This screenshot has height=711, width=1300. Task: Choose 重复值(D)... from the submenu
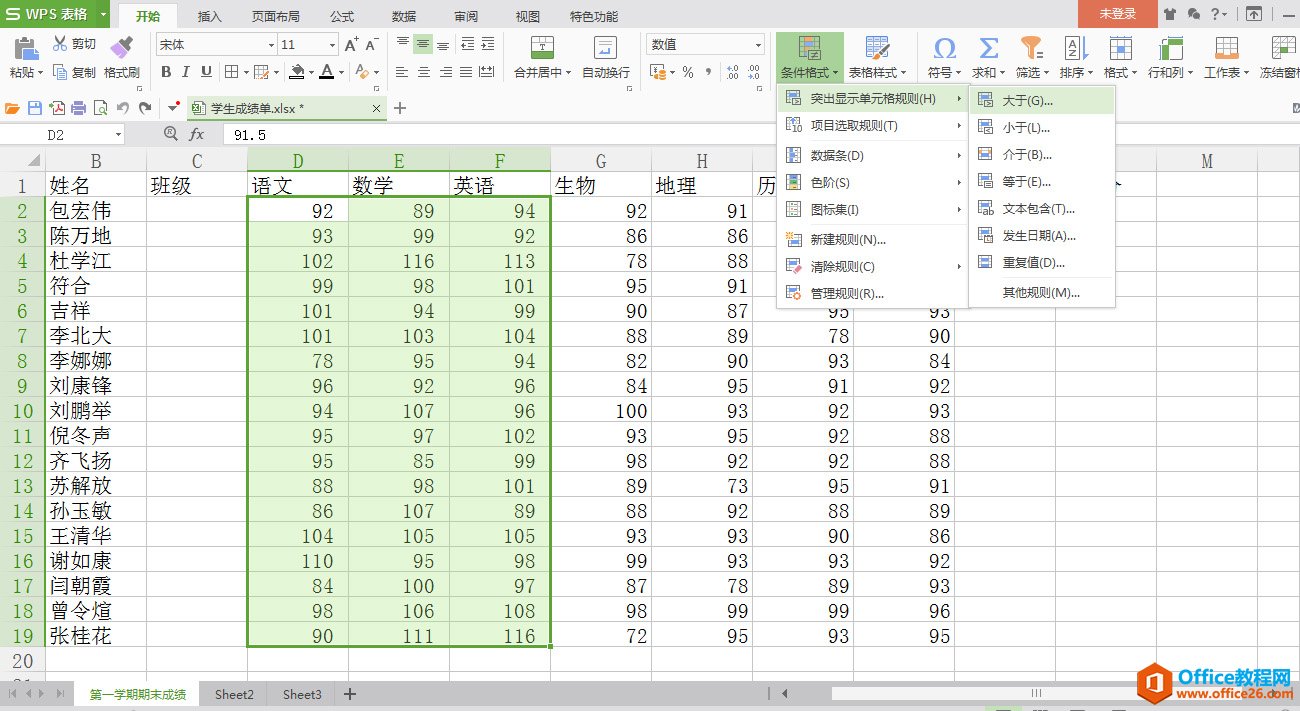tap(1042, 262)
